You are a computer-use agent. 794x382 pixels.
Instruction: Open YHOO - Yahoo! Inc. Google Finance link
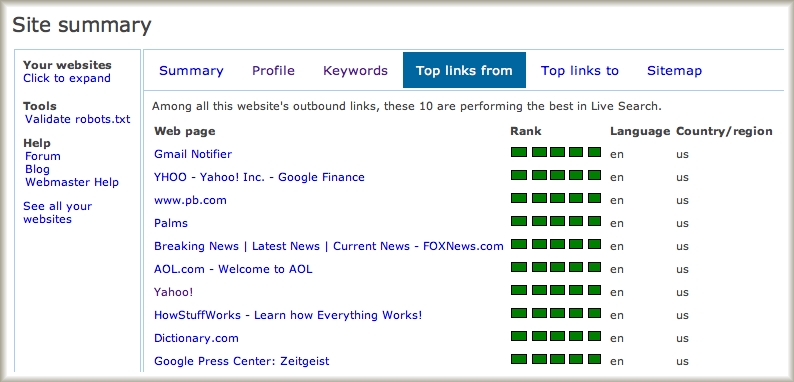(259, 177)
